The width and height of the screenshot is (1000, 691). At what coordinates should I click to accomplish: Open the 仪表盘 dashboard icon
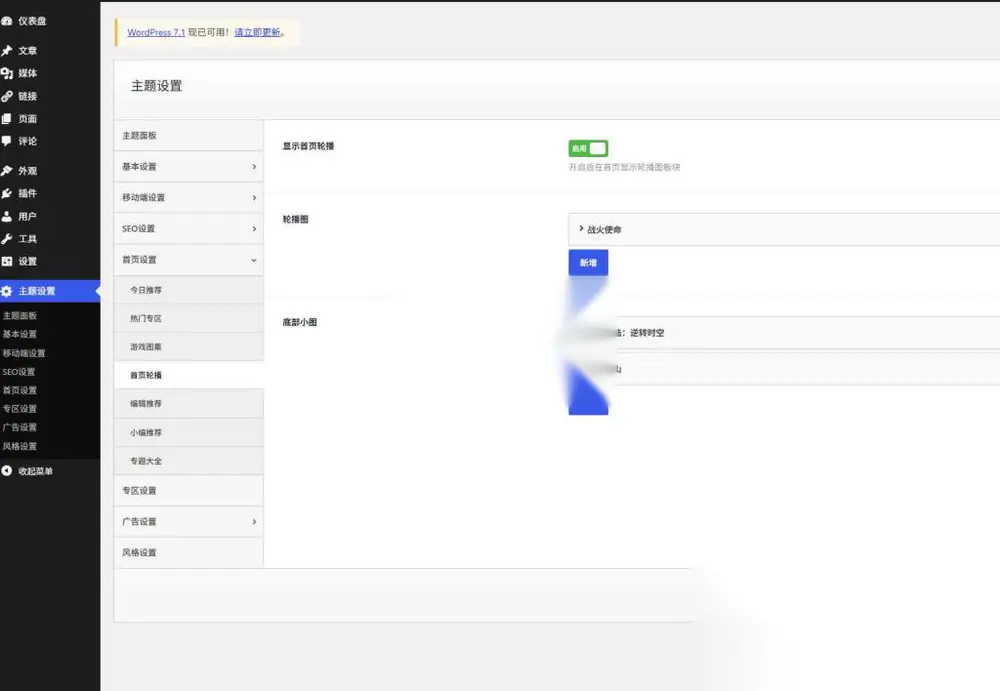[7, 21]
